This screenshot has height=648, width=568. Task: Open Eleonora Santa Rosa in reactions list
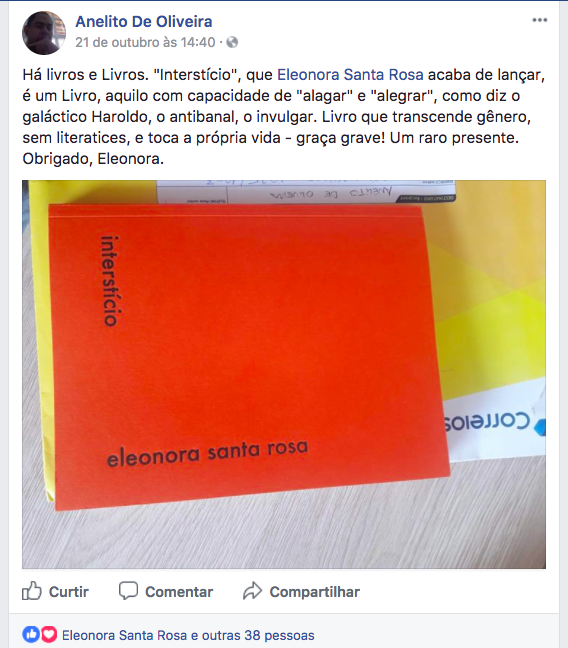(x=124, y=635)
